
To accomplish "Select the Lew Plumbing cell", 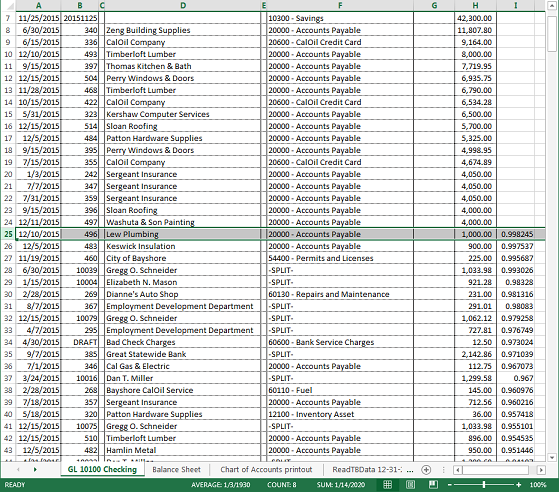I will [183, 234].
